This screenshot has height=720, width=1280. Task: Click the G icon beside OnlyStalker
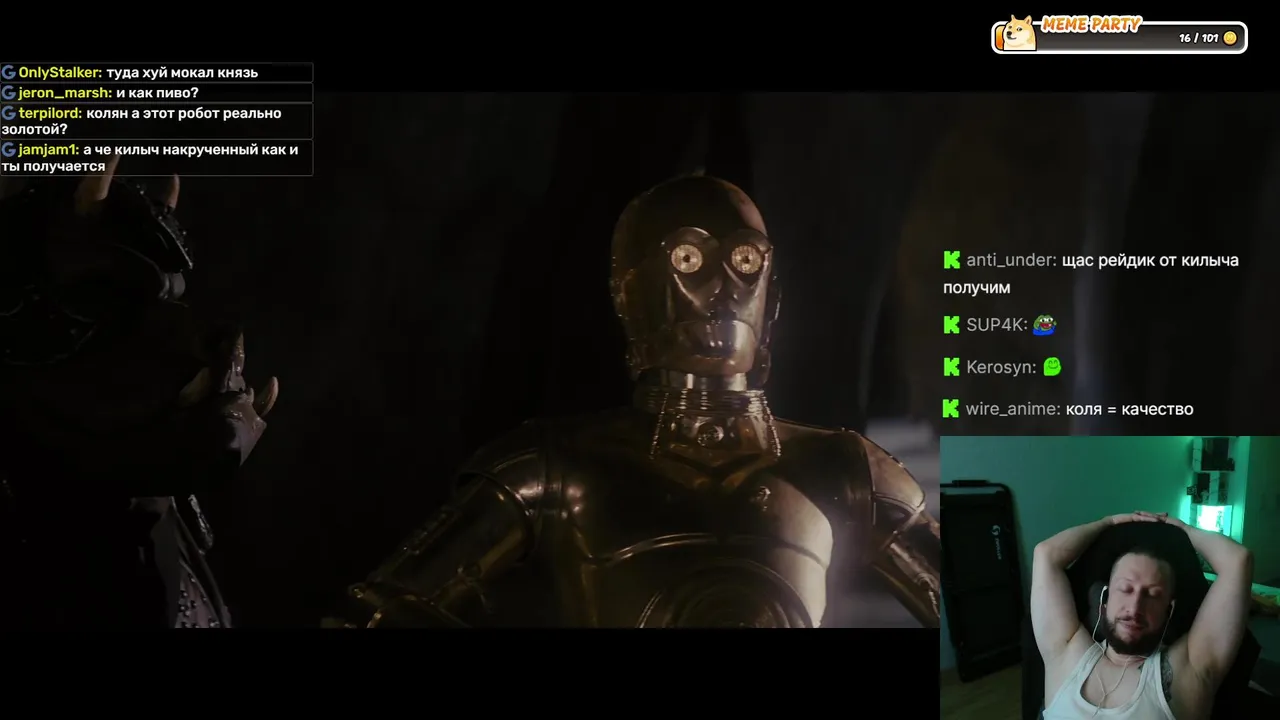point(8,73)
